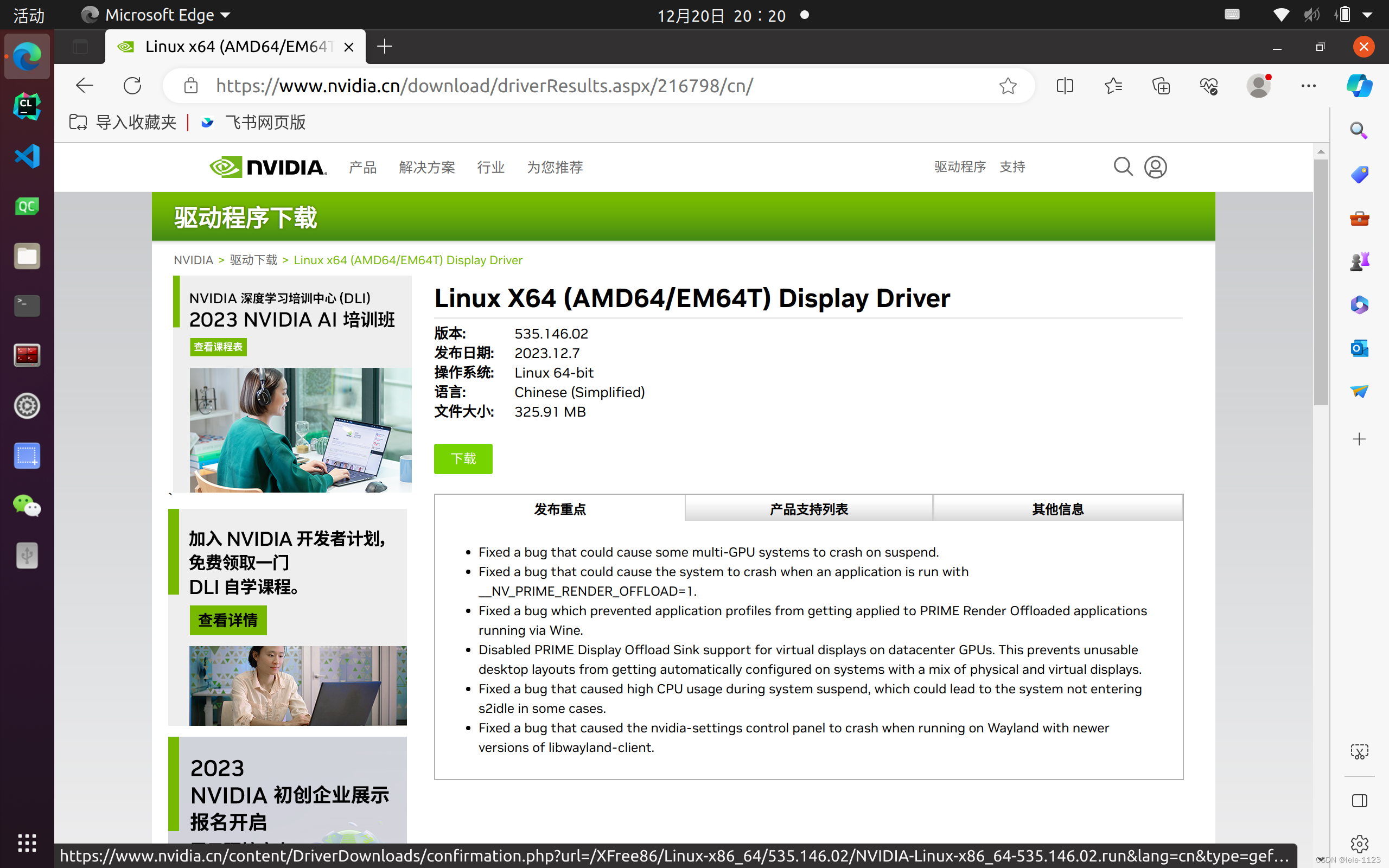Click the NVIDIA account login icon

click(1155, 167)
